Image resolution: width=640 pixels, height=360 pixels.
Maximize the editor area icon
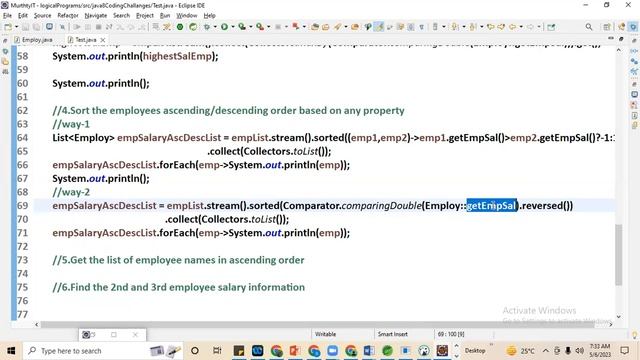[x=621, y=38]
